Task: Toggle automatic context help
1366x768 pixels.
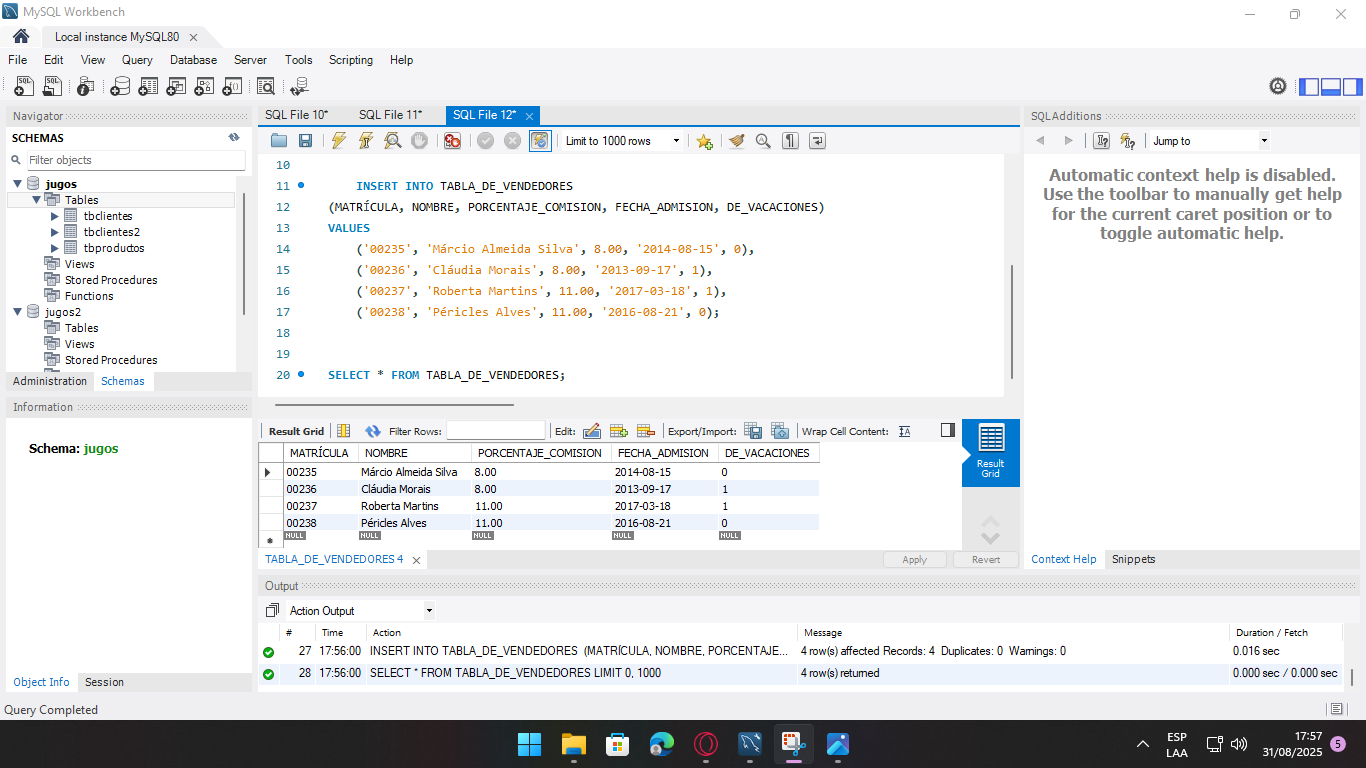Action: coord(1128,141)
